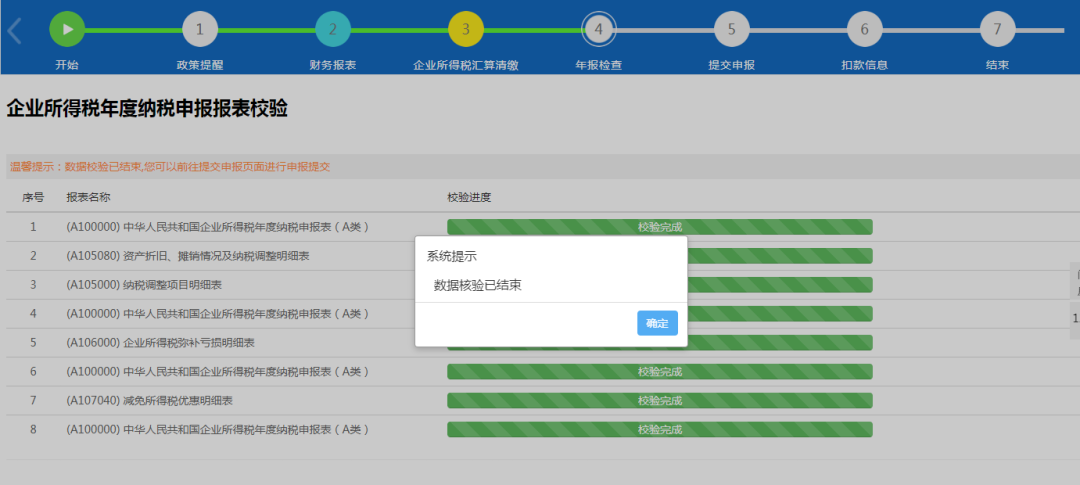The image size is (1080, 485).
Task: Click the orange 温馨提示 notice text
Action: pos(170,167)
